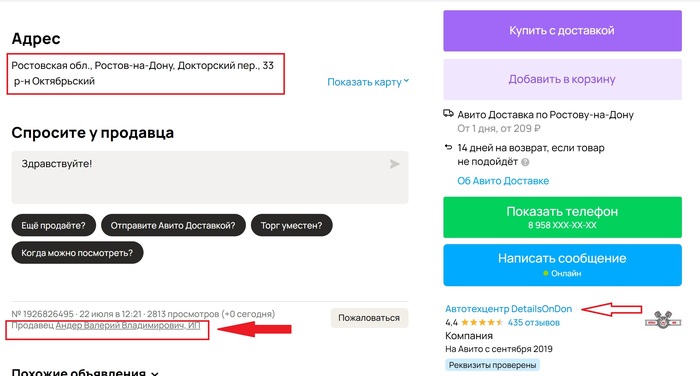Click the Написать сообщение button
Image resolution: width=700 pixels, height=376 pixels.
(x=562, y=265)
